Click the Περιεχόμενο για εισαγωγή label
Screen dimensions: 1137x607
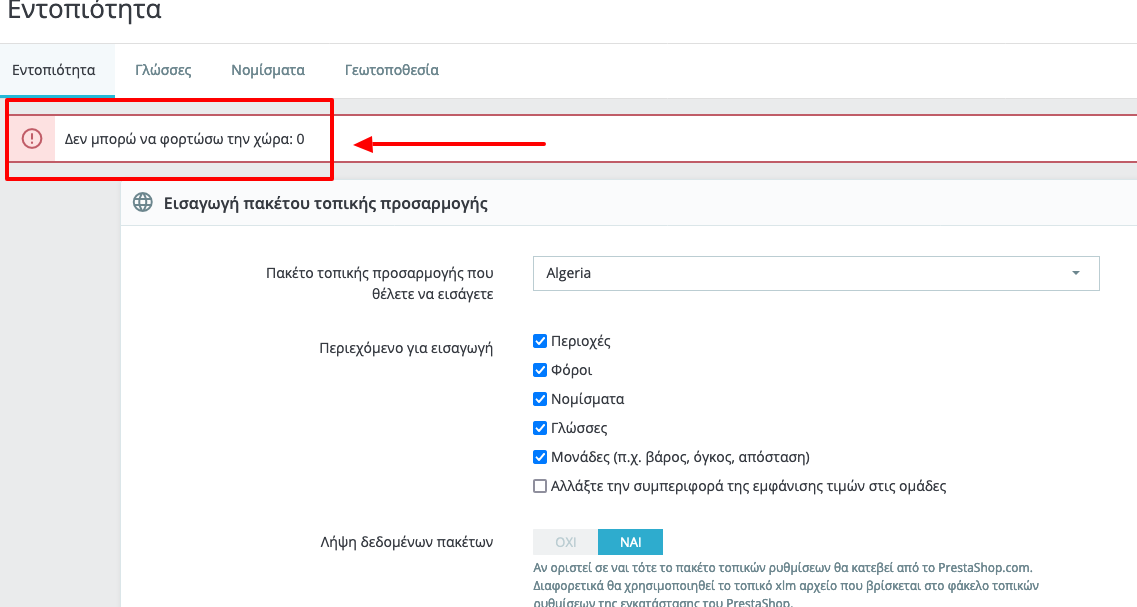(x=406, y=348)
